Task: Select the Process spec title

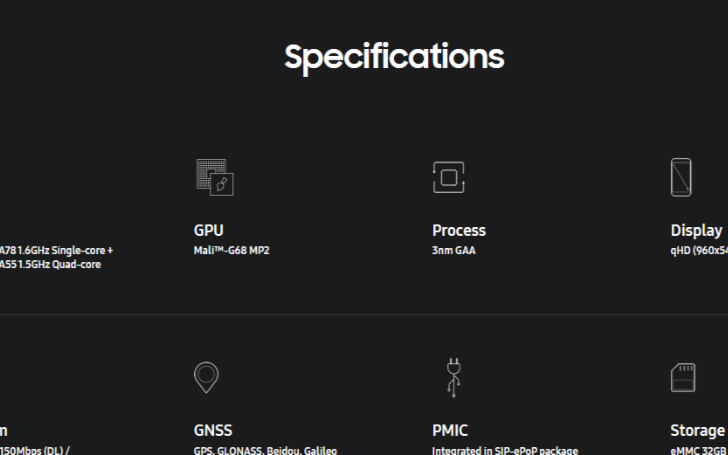Action: point(459,230)
